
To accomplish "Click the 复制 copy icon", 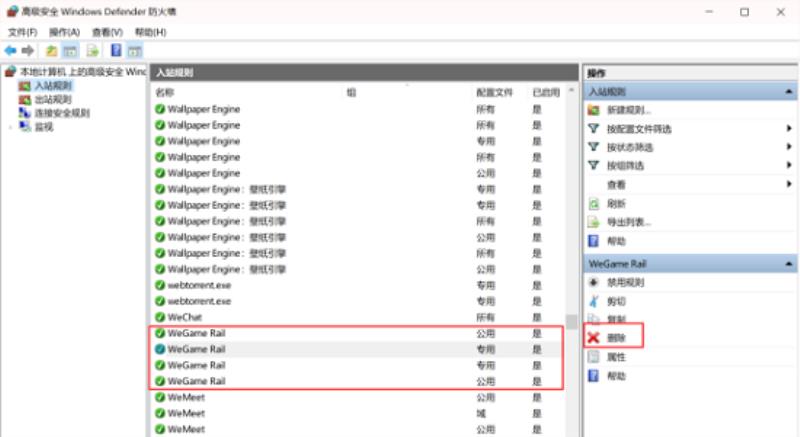I will point(593,319).
